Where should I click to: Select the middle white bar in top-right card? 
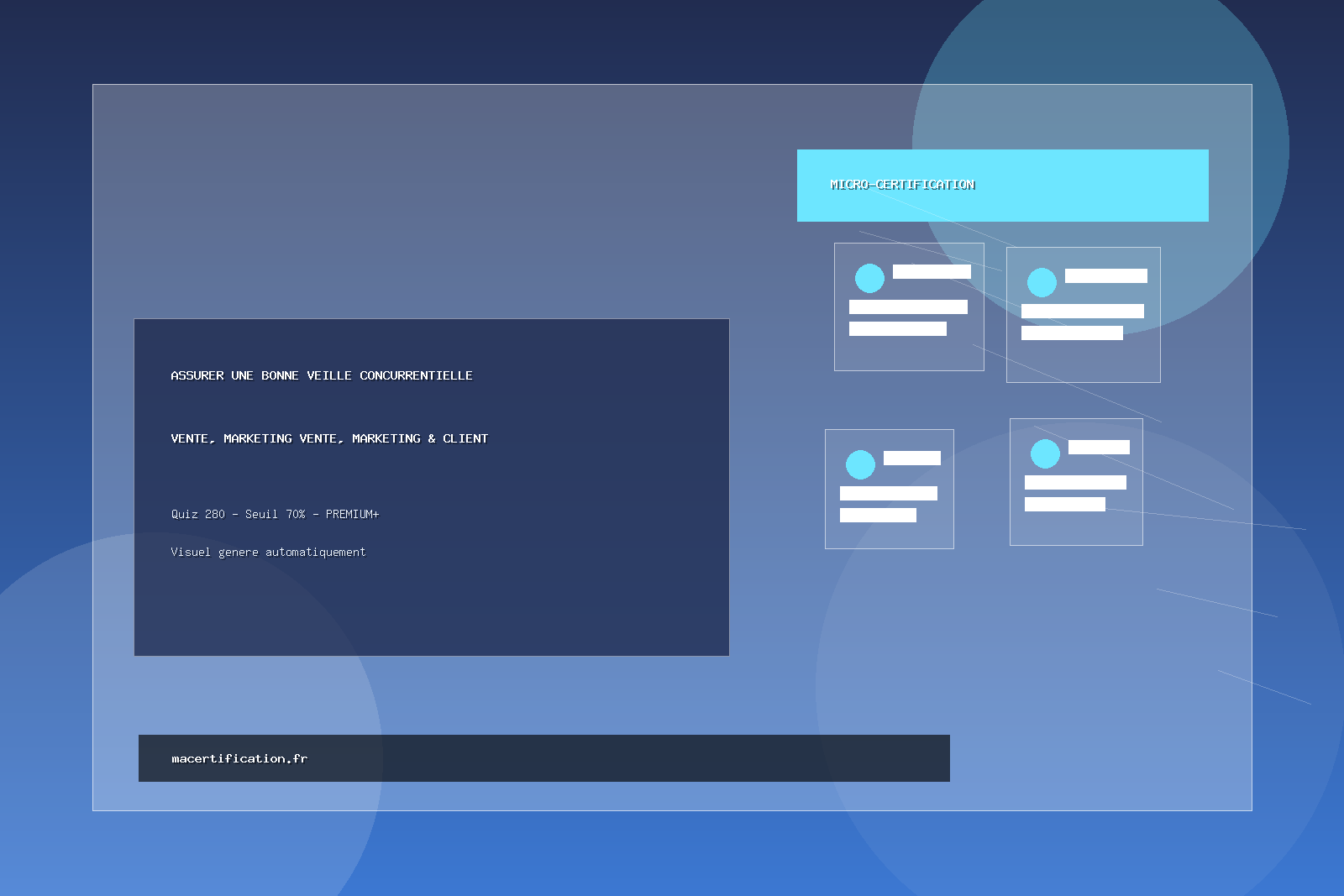1082,311
